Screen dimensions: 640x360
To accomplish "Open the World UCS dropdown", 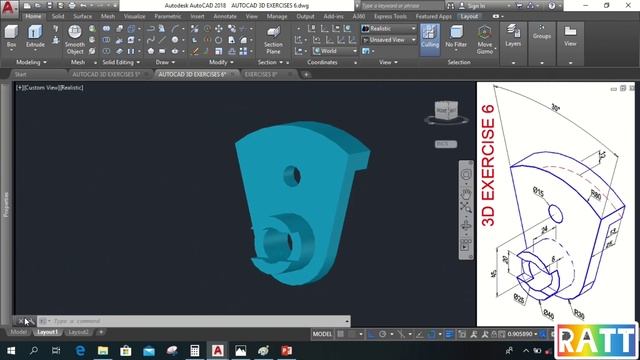I will click(x=335, y=51).
